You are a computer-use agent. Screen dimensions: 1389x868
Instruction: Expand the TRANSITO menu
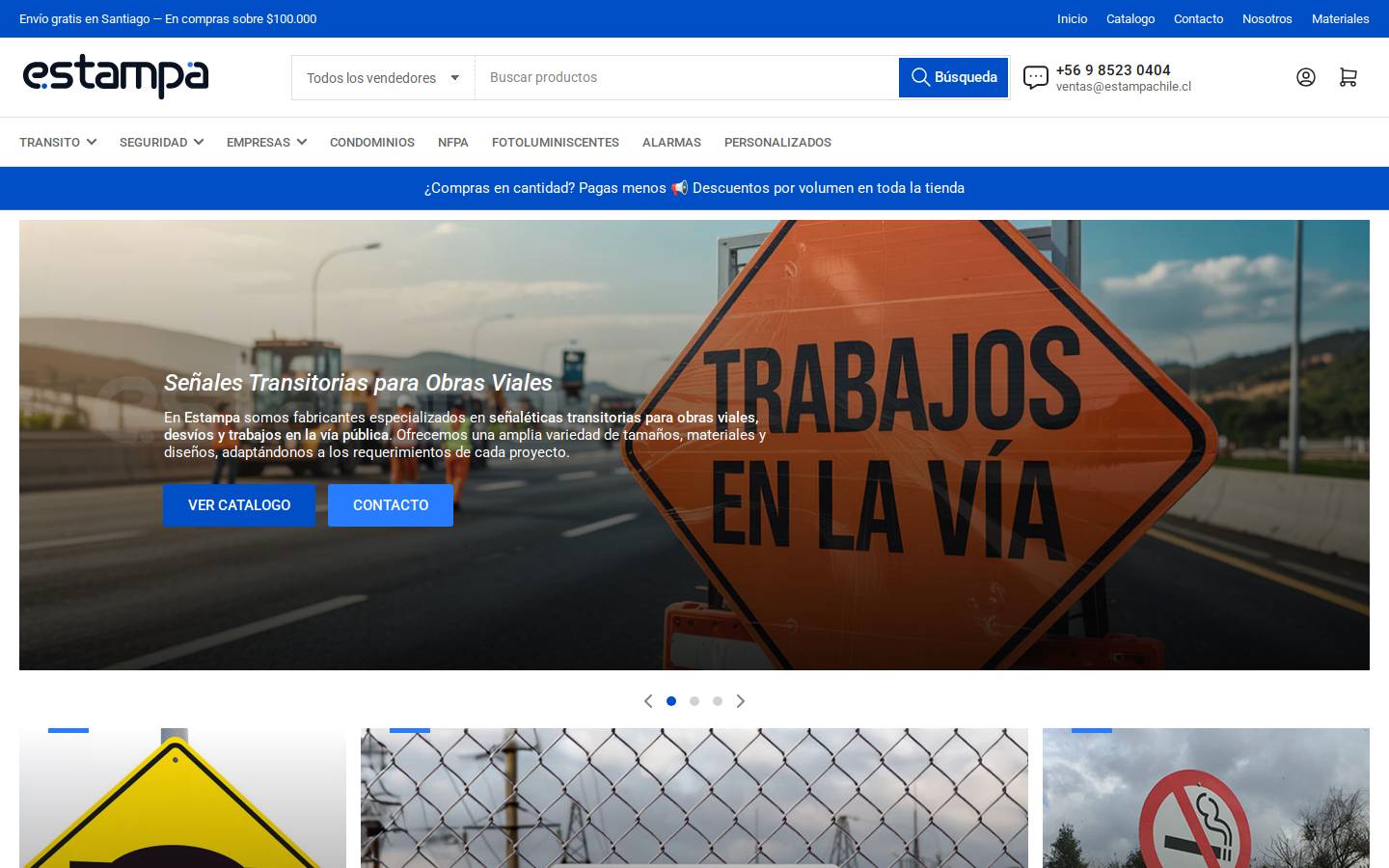[x=58, y=142]
